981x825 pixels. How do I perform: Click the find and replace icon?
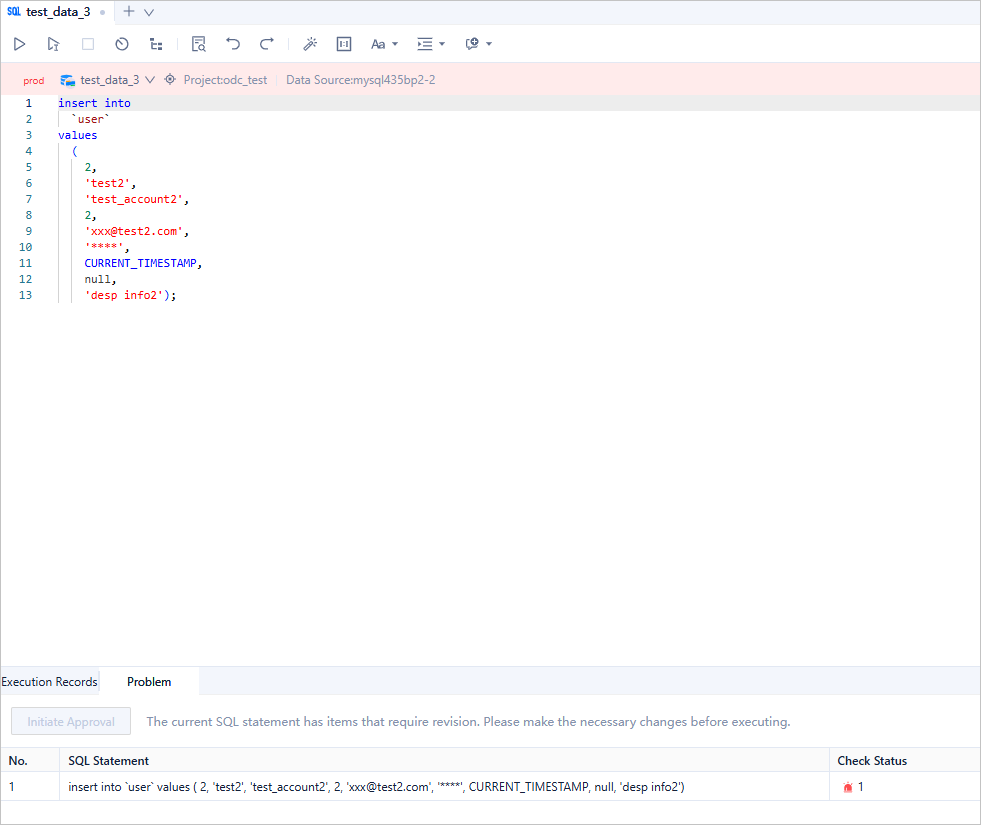coord(199,44)
